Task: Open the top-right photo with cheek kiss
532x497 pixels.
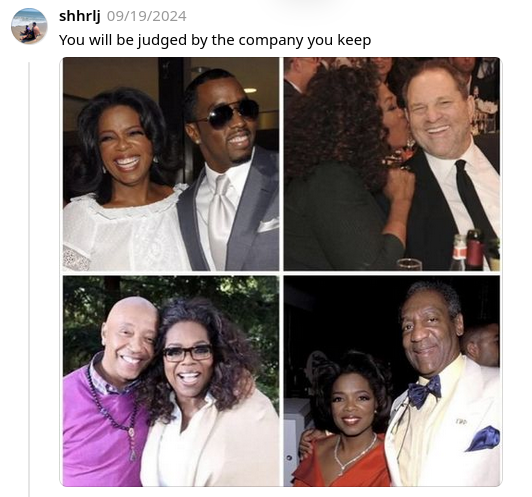Action: coord(392,164)
